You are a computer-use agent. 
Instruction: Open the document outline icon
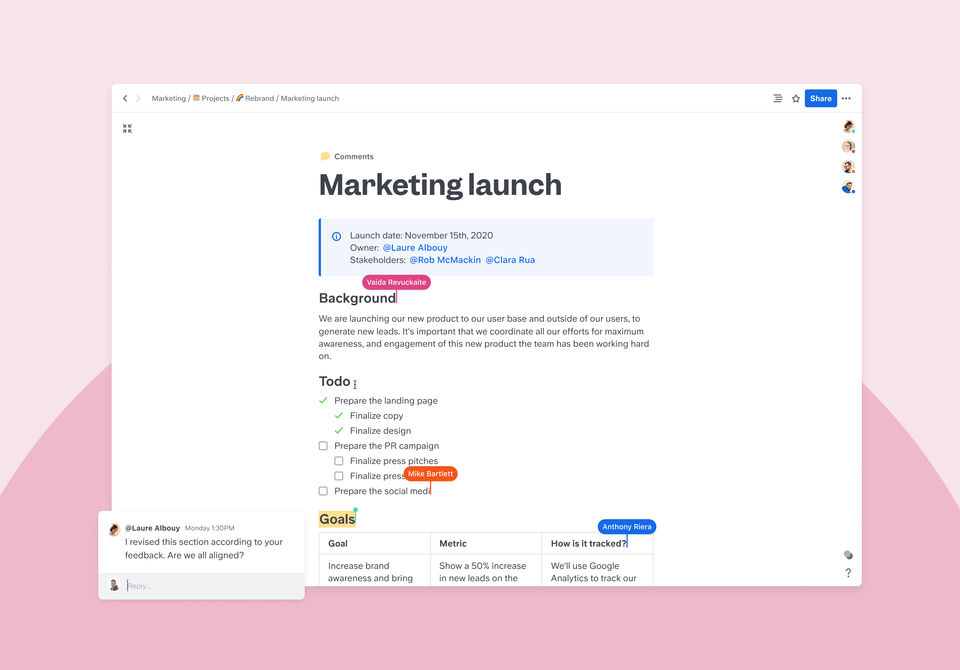click(x=778, y=98)
